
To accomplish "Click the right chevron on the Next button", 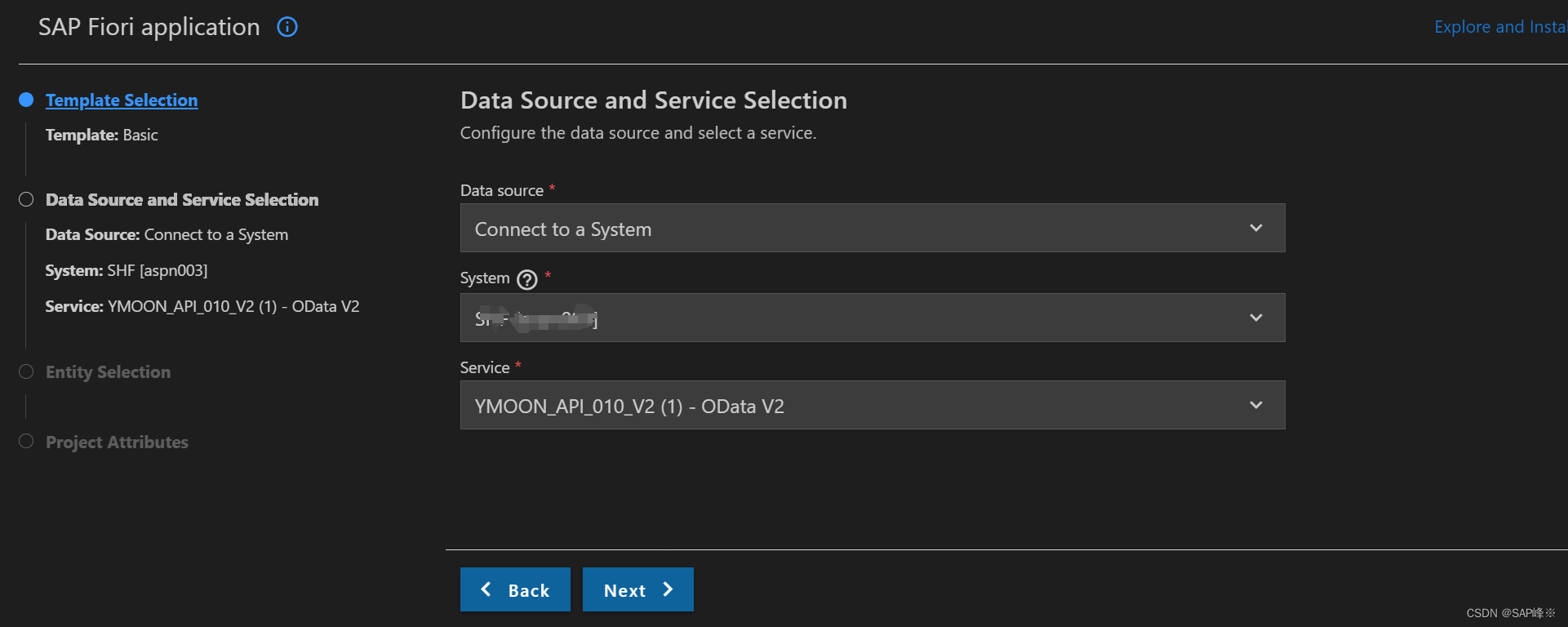I will 668,589.
